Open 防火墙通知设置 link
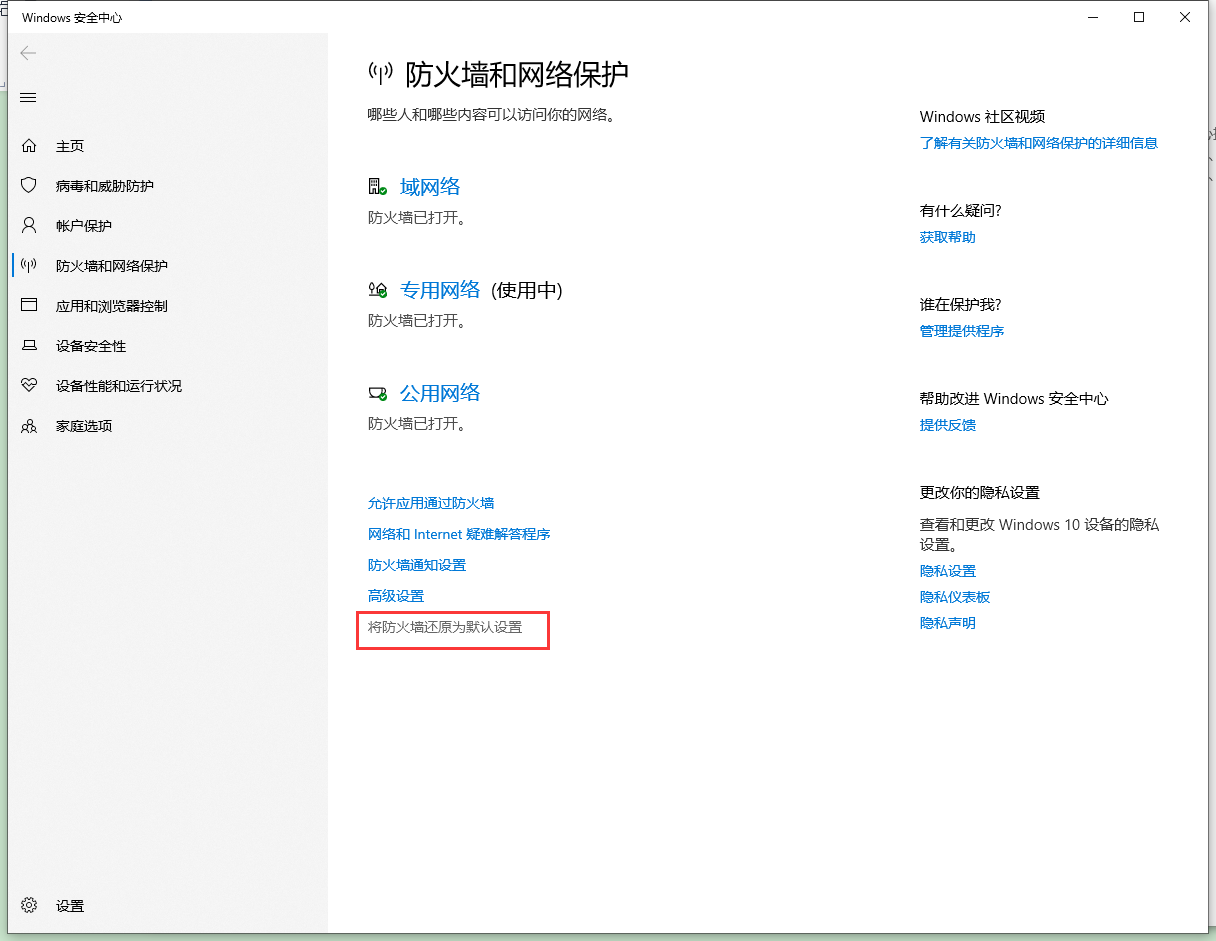Screen dimensions: 1216x941 tap(417, 565)
